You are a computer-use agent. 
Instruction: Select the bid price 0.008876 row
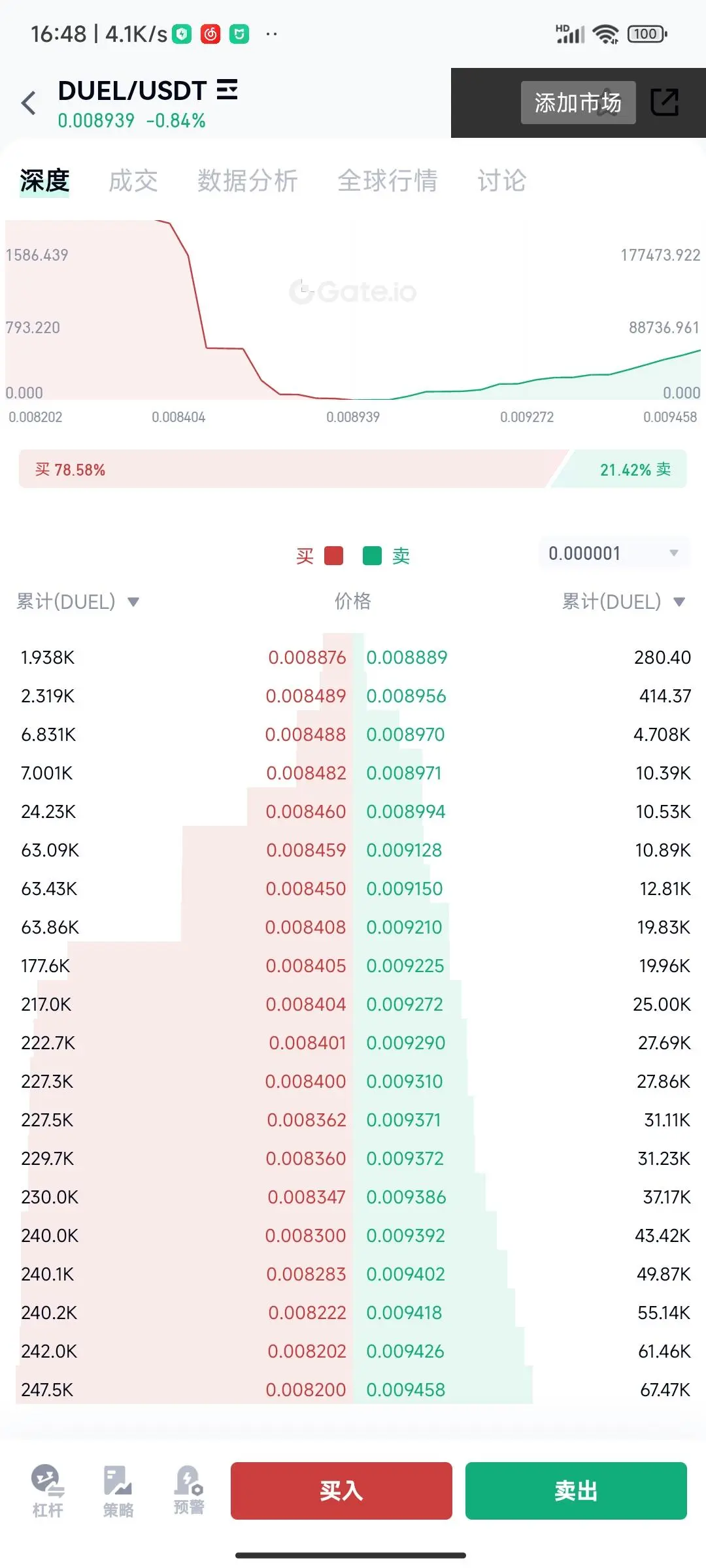183,657
